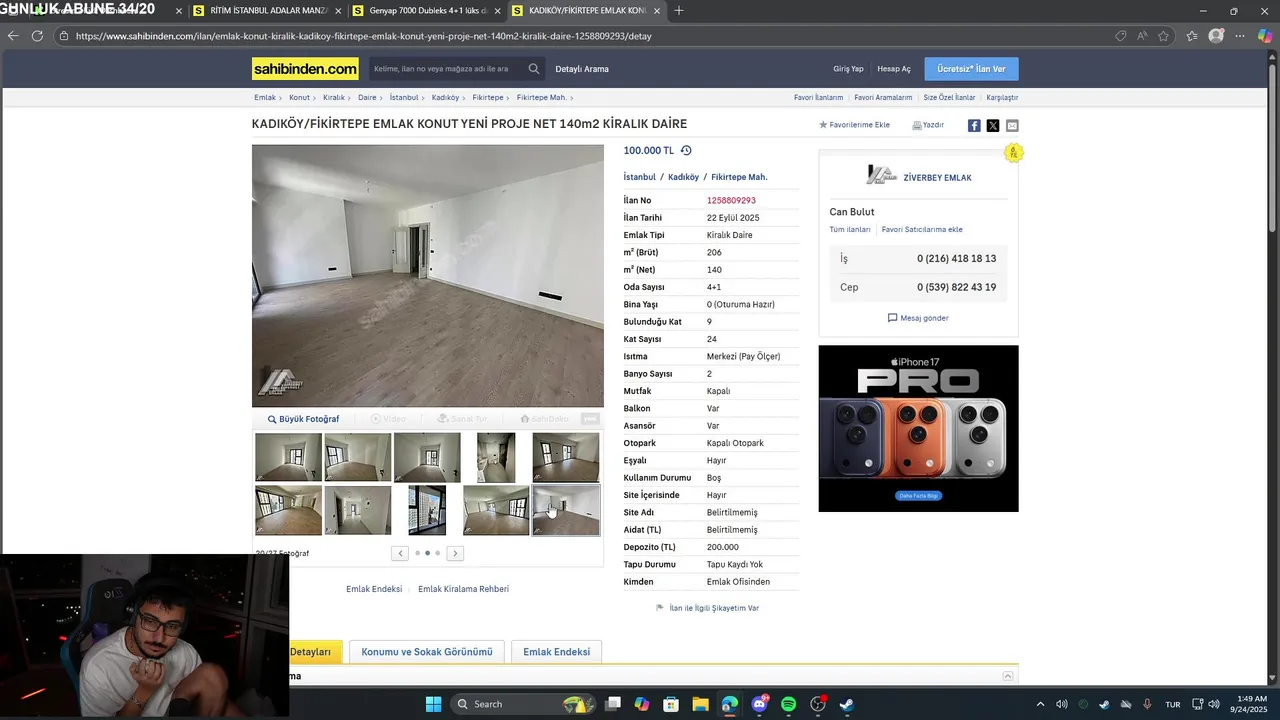The height and width of the screenshot is (720, 1280).
Task: Switch to Genyap 7000 Dubleks tab
Action: (x=428, y=11)
